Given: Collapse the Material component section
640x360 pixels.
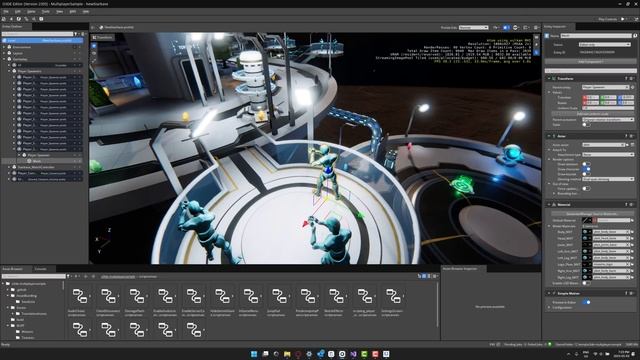Looking at the screenshot, I should pos(549,204).
